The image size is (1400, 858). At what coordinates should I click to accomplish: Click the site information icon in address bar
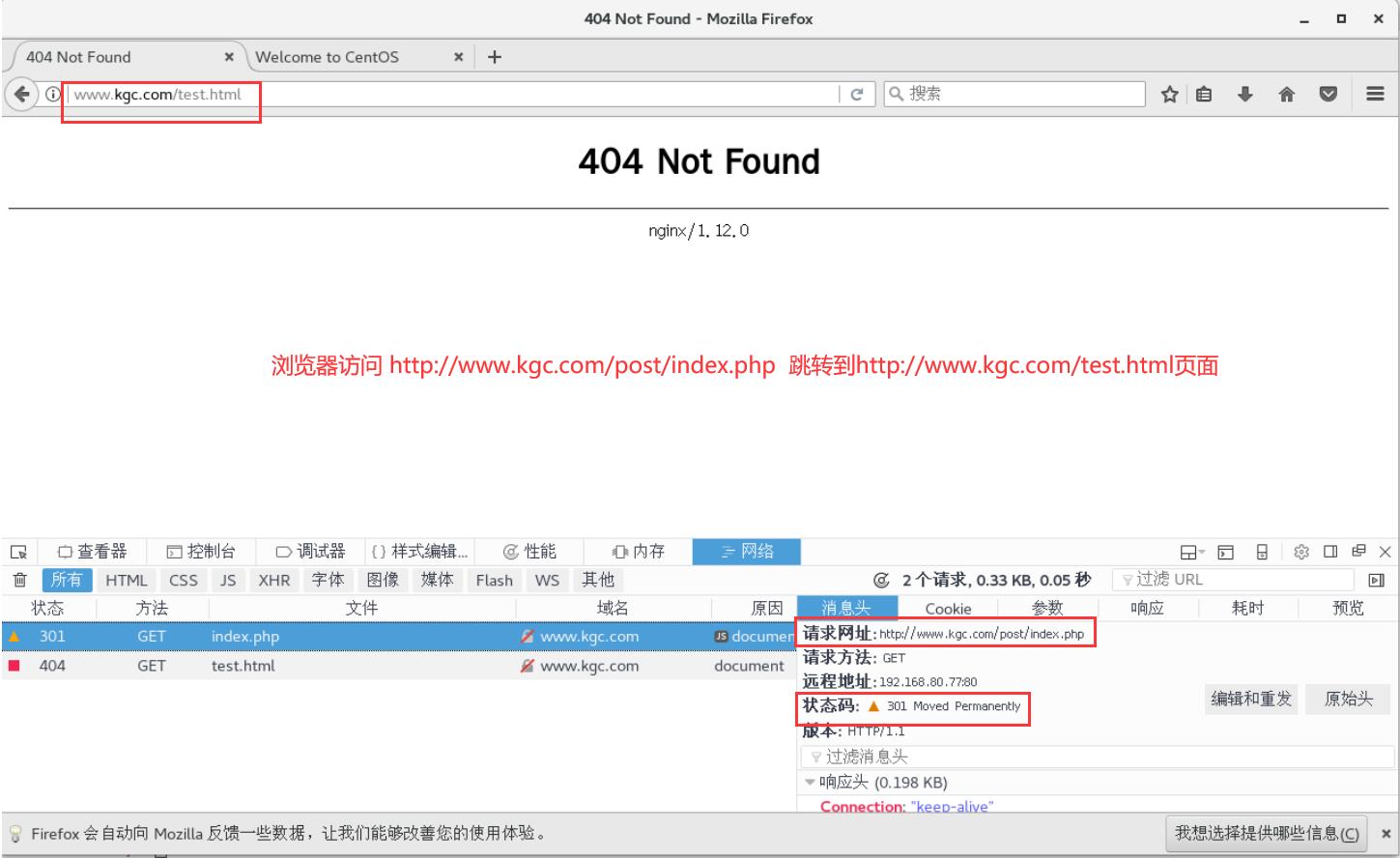[x=53, y=95]
